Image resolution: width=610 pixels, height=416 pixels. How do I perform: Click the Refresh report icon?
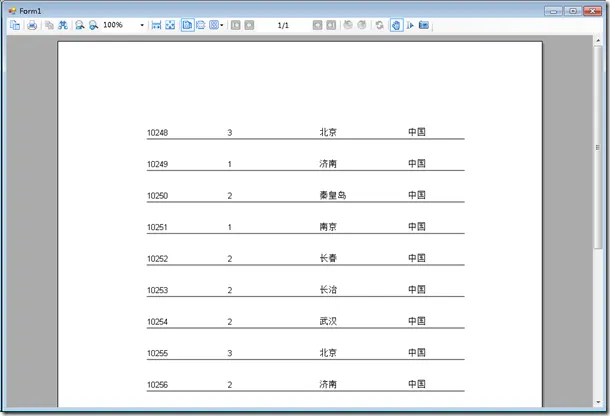pos(379,25)
